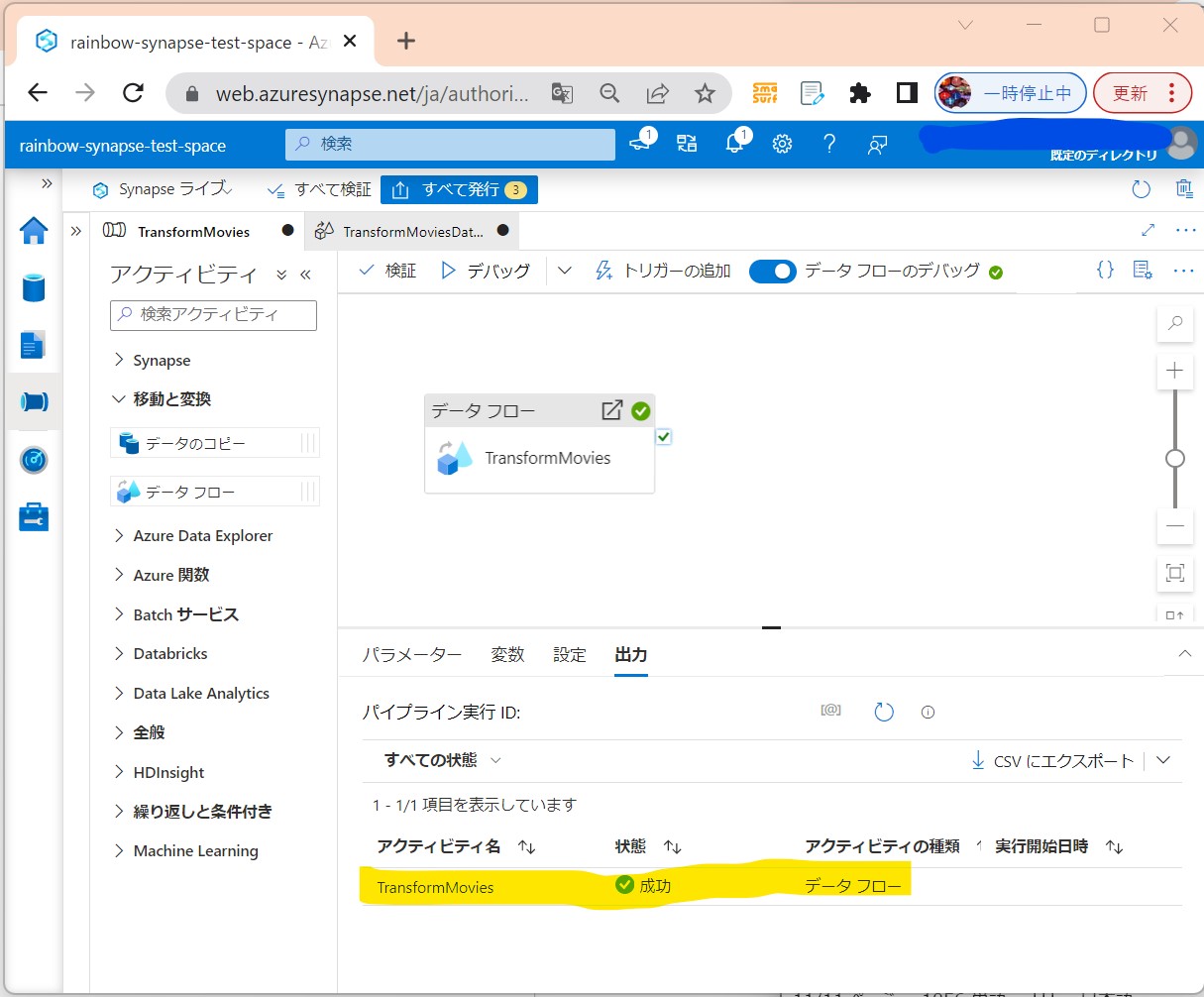1204x997 pixels.
Task: Fit canvas to screen icon
Action: [1175, 573]
